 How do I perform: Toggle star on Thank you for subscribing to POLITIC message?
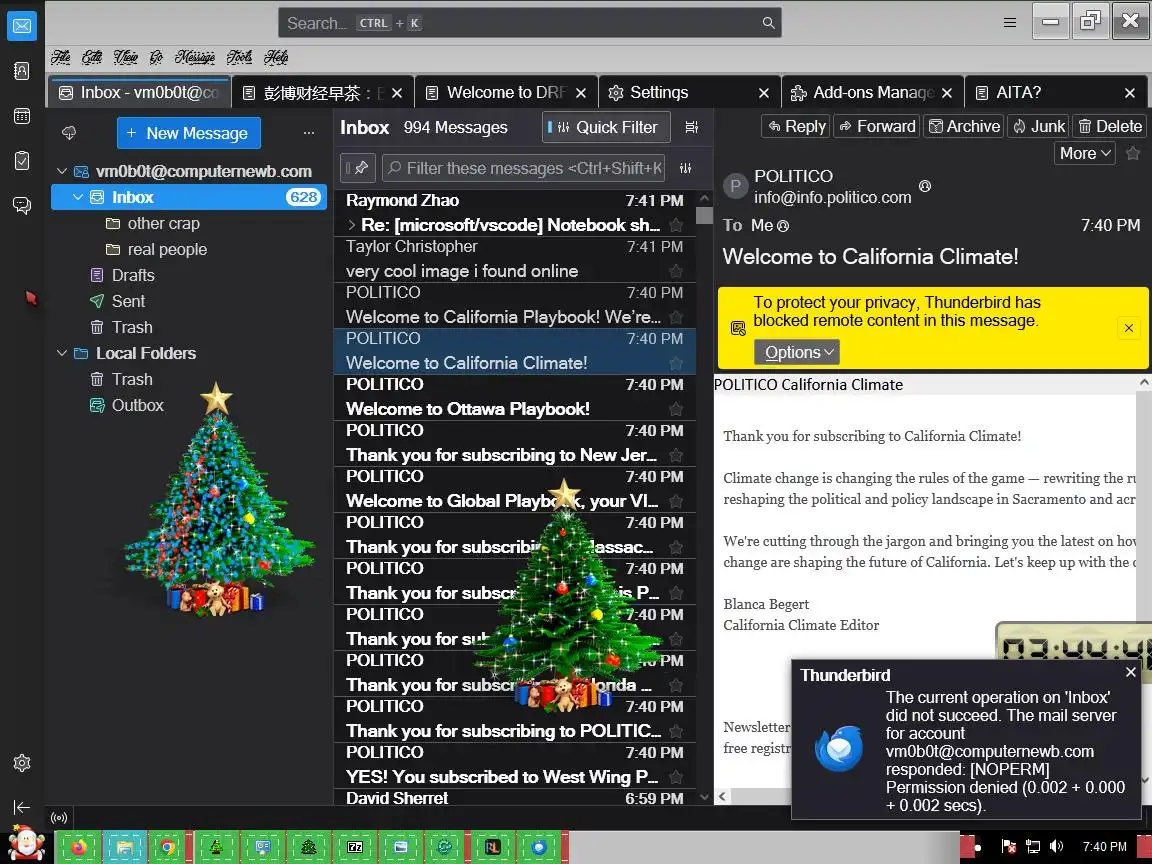coord(676,731)
